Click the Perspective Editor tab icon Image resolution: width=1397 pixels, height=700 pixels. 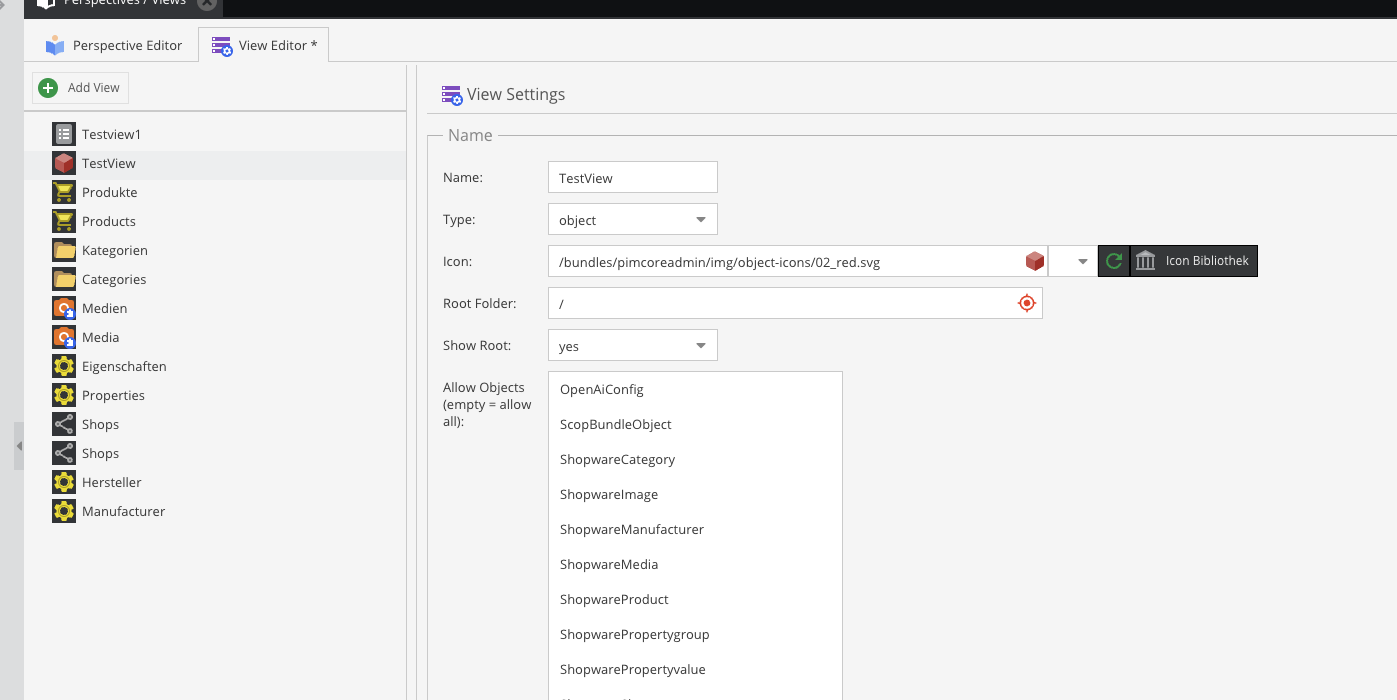pos(55,45)
